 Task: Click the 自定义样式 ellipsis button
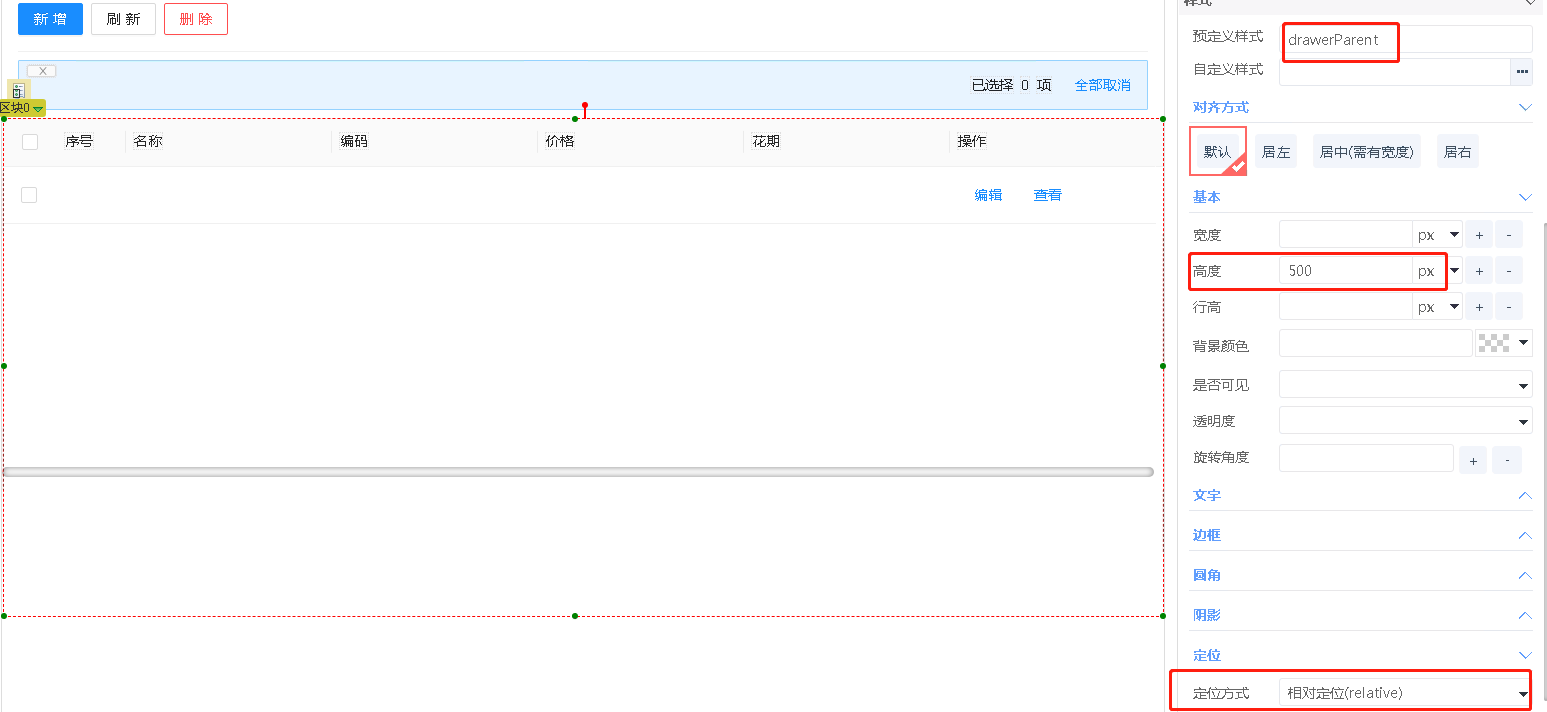[1521, 71]
